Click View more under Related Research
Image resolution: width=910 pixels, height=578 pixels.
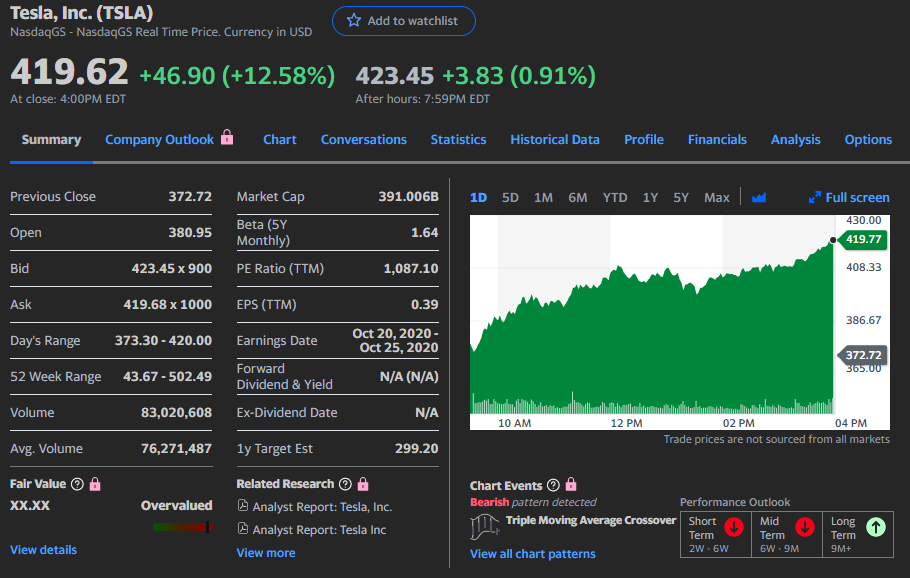pos(266,553)
